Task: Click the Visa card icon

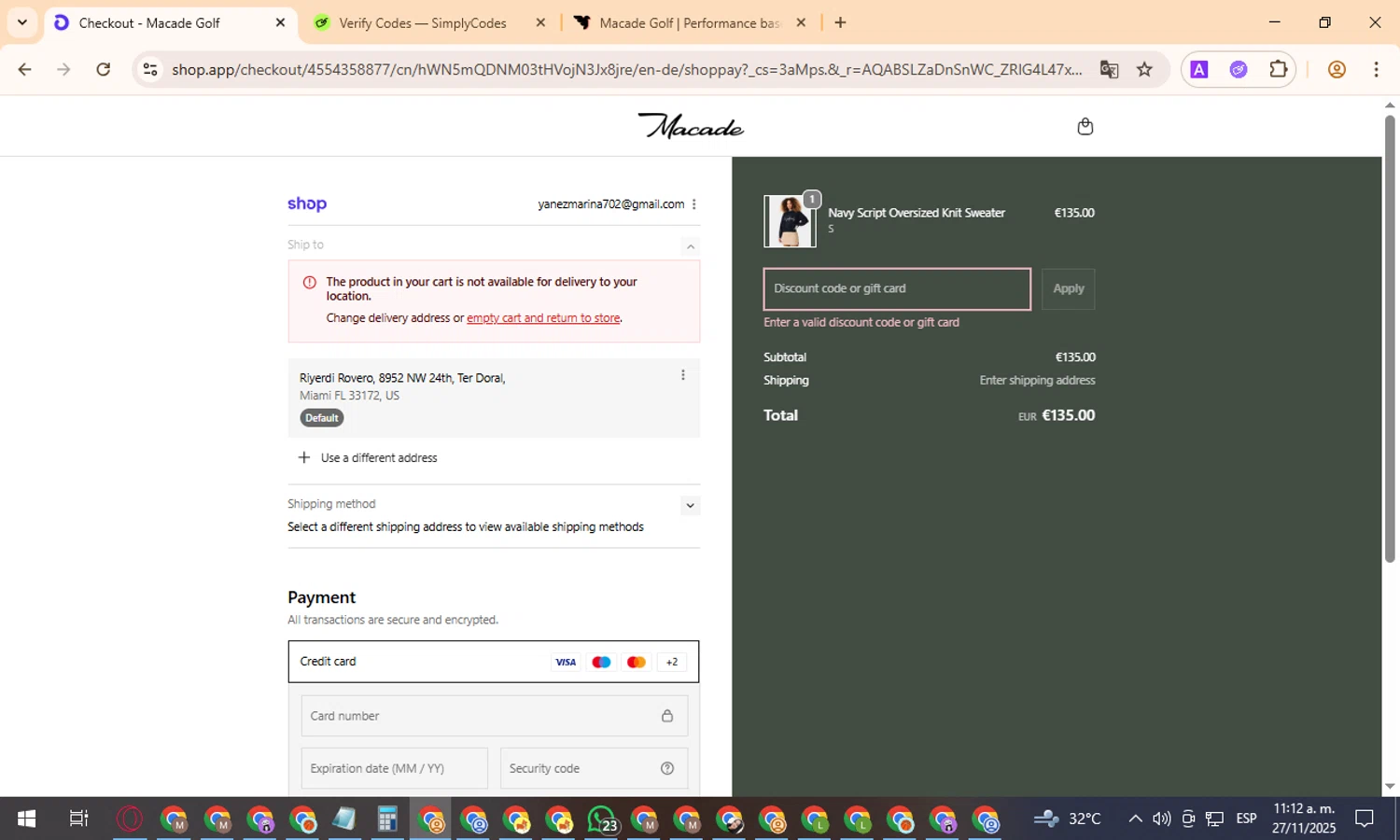Action: pos(566,662)
